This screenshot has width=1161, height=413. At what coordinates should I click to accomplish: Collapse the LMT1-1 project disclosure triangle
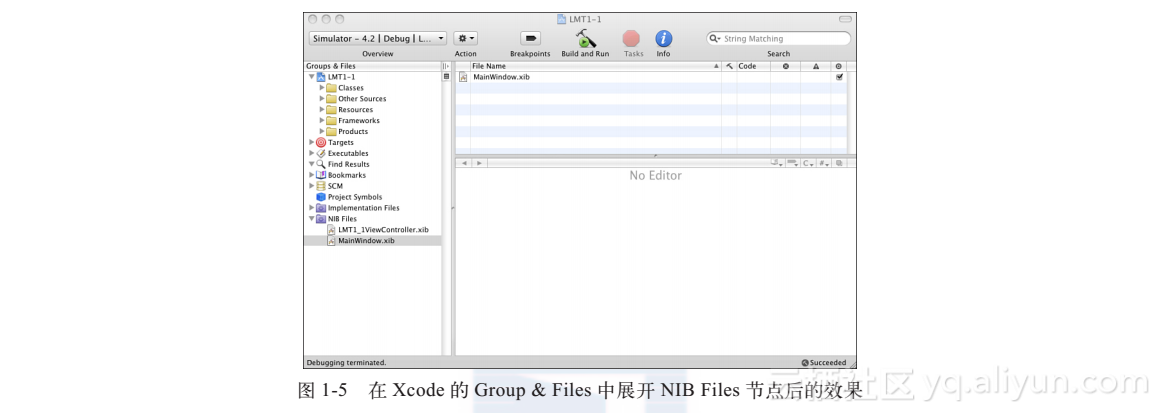[312, 77]
